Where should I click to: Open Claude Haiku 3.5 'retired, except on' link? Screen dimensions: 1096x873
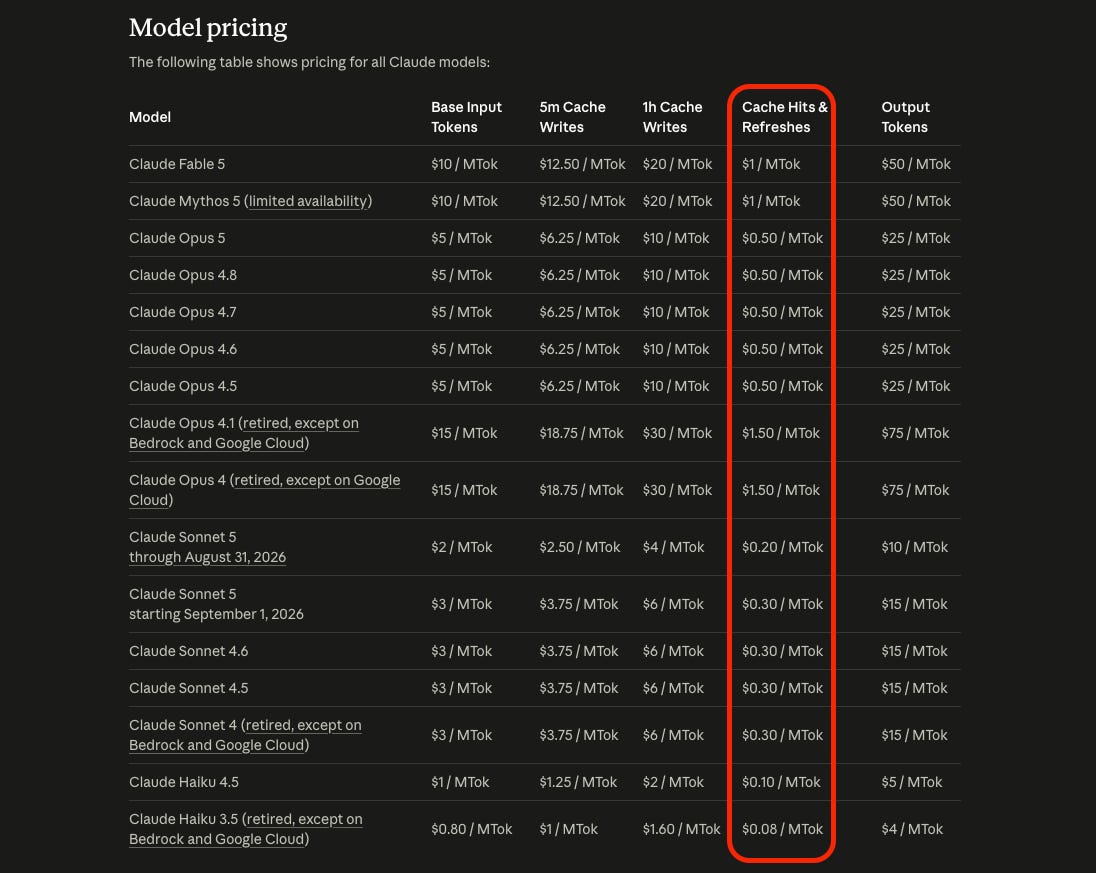coord(304,819)
